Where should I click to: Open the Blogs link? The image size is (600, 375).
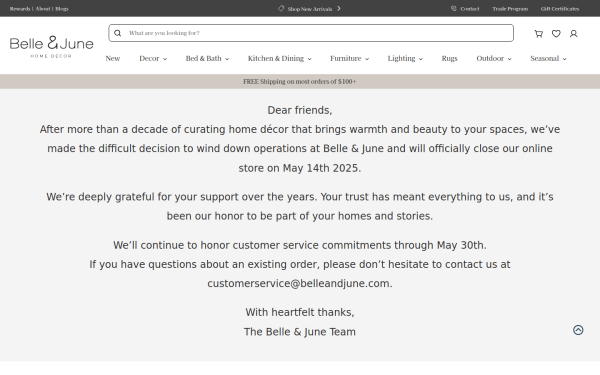click(x=62, y=8)
